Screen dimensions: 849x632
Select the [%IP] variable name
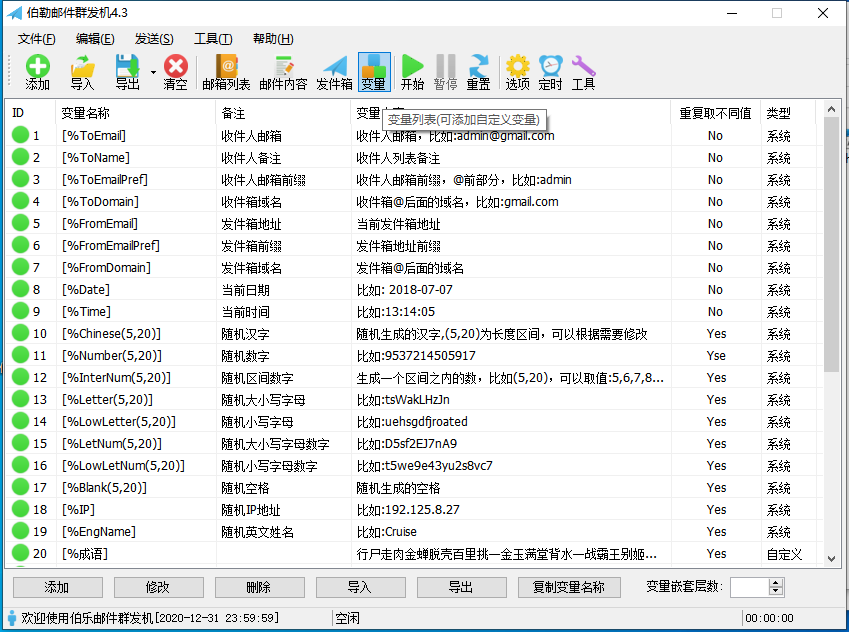coord(79,510)
